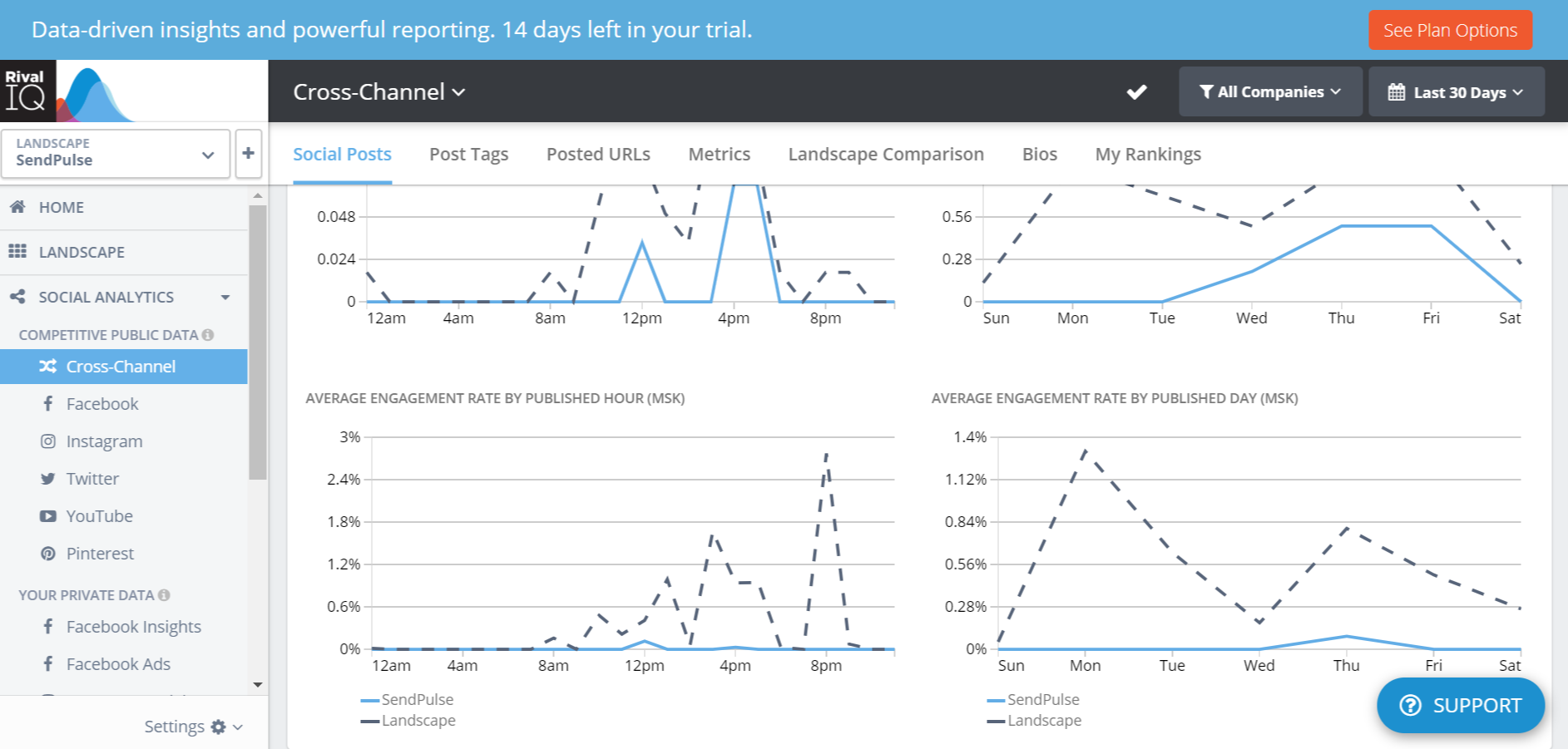Image resolution: width=1568 pixels, height=749 pixels.
Task: Click the calendar icon on date range
Action: click(1397, 92)
